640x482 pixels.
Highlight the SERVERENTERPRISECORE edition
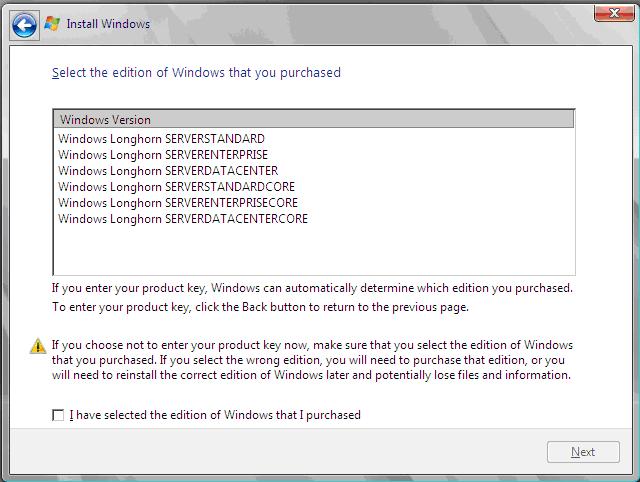pyautogui.click(x=178, y=203)
